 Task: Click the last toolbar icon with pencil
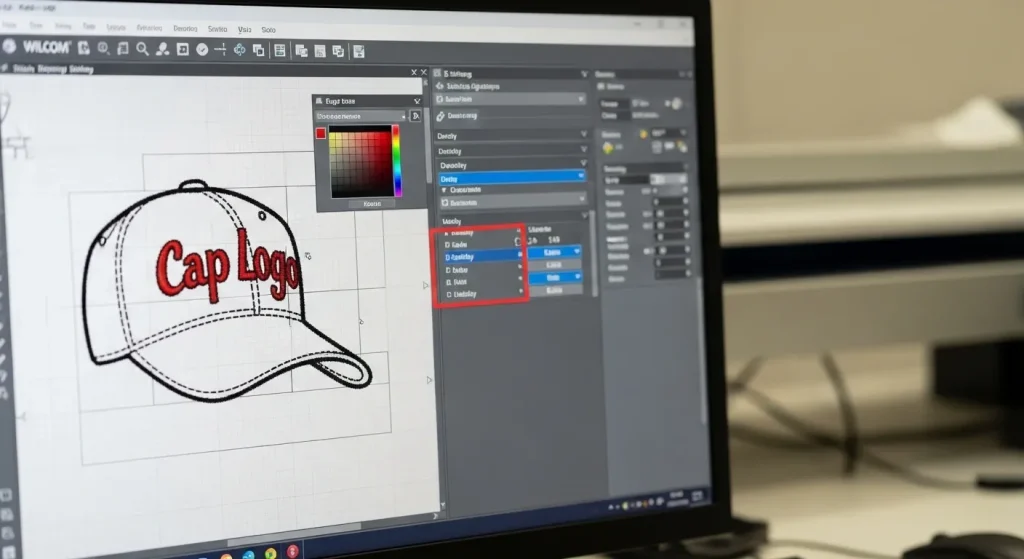tap(359, 52)
